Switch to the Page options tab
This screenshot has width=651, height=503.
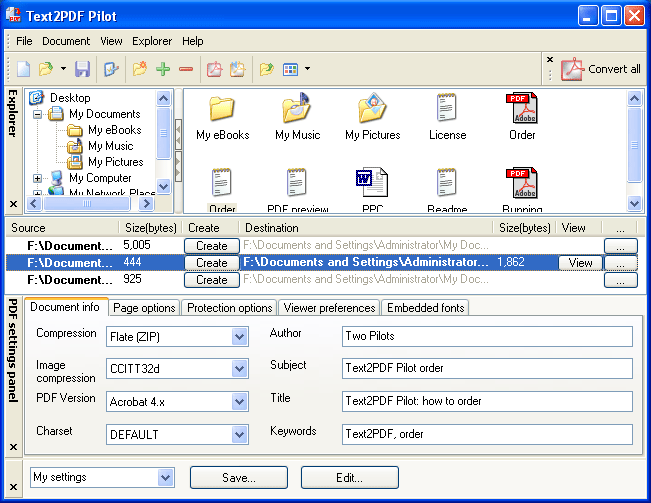(144, 308)
